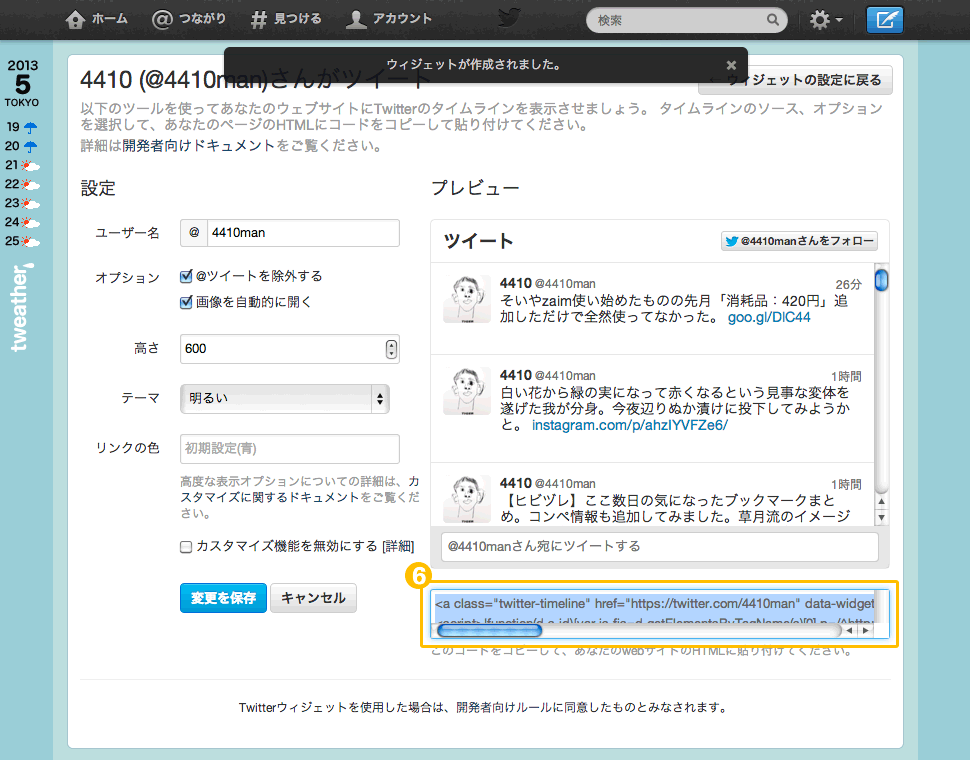Click the ツイート heading in the preview
Viewport: 970px width, 760px height.
(x=479, y=241)
